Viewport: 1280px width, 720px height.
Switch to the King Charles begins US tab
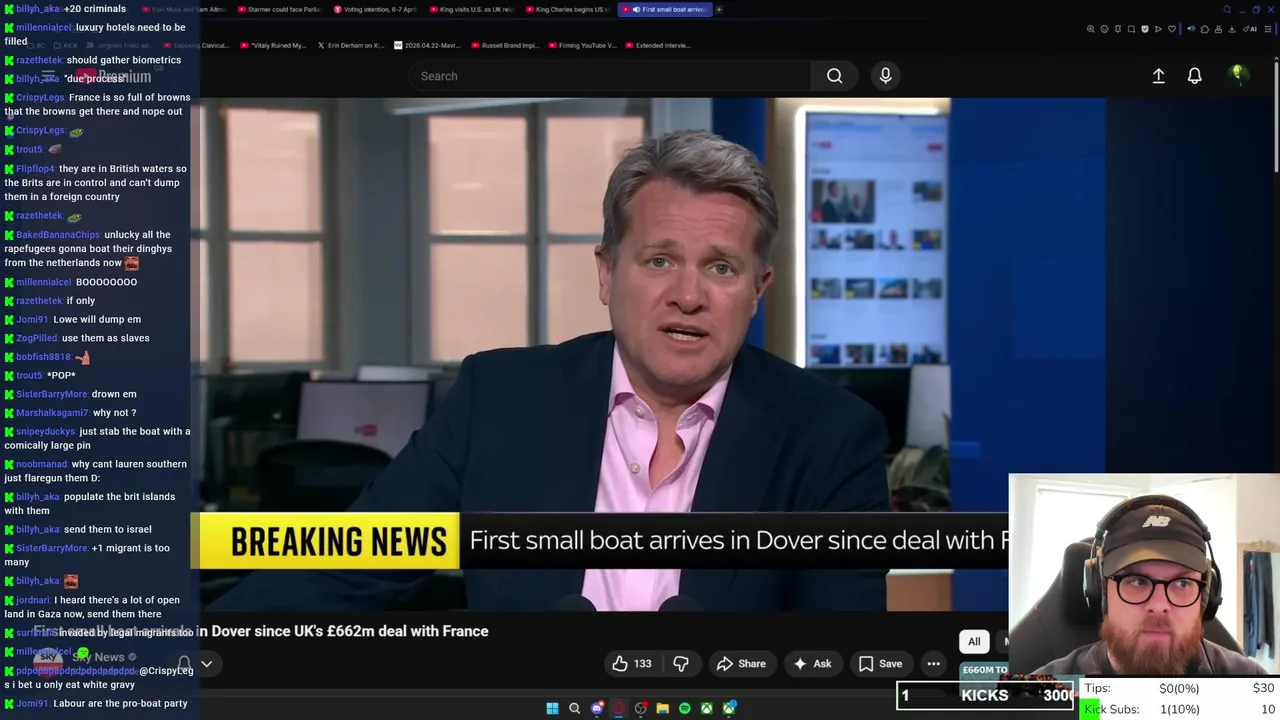click(568, 9)
